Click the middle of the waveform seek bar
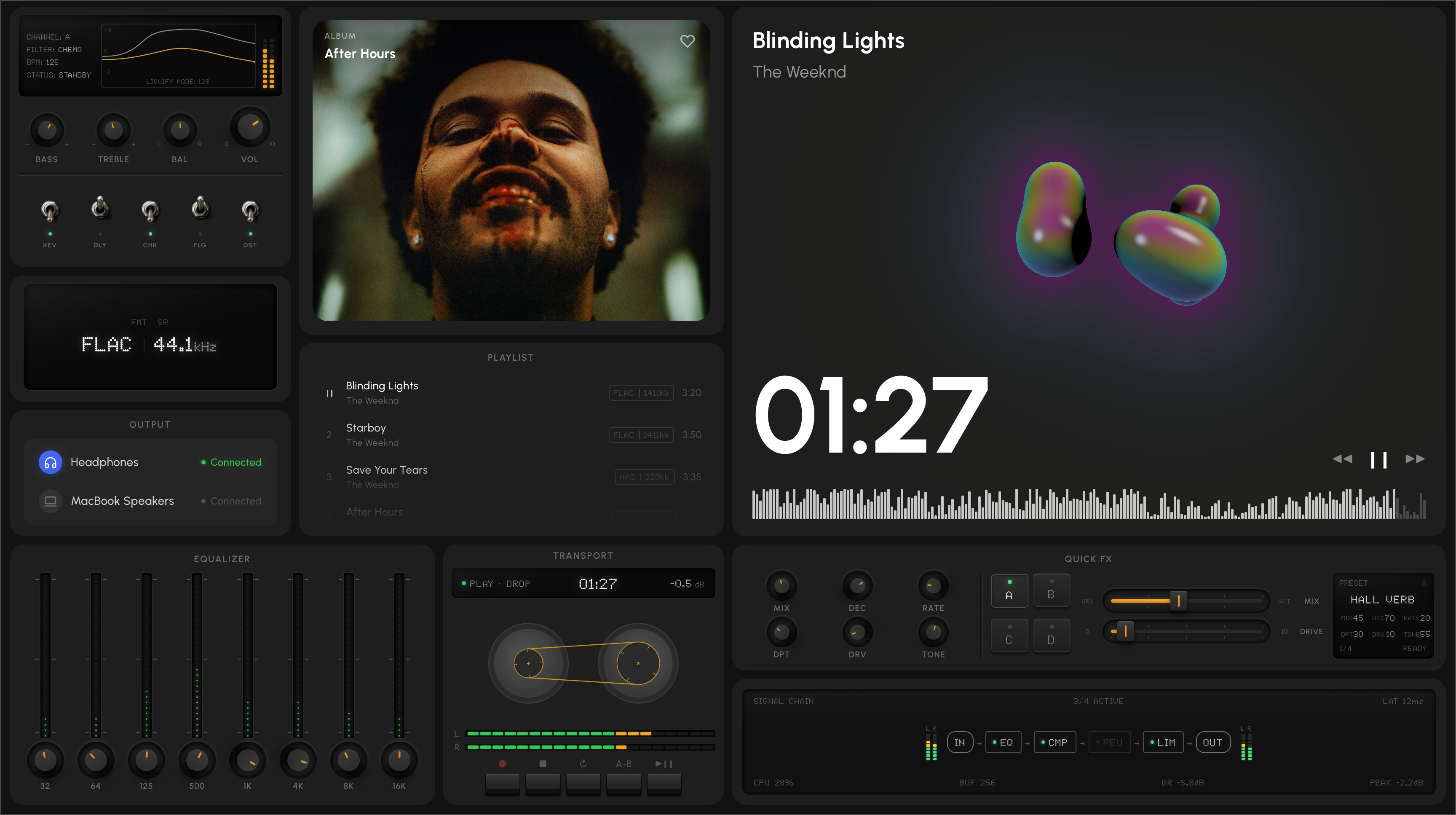 1089,504
